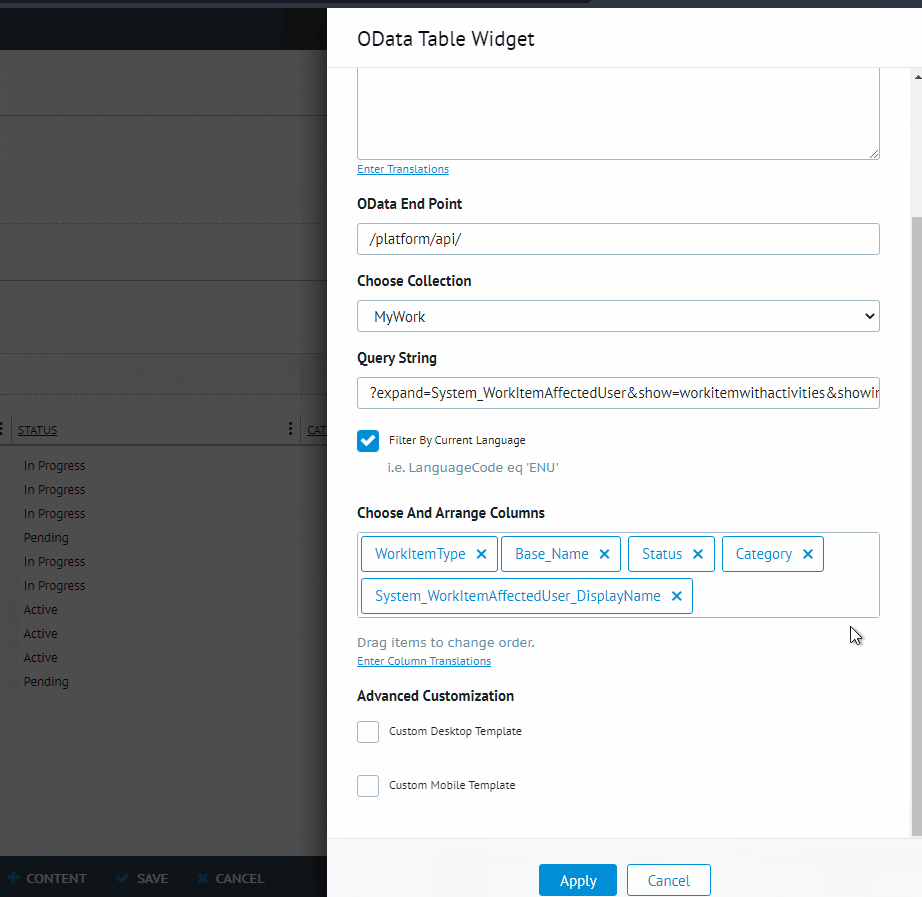The width and height of the screenshot is (922, 897).
Task: Click the plus Content icon
Action: [x=14, y=878]
